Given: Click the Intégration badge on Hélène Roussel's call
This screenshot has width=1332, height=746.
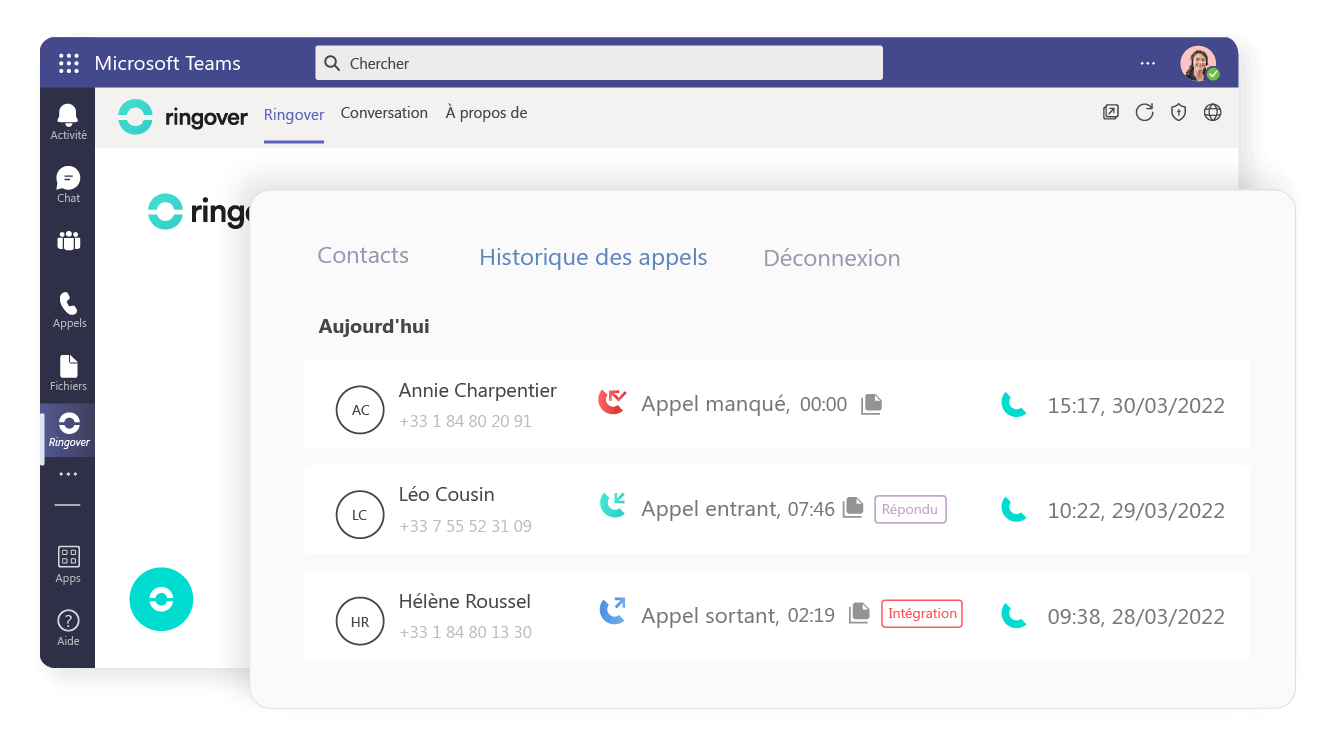Looking at the screenshot, I should pos(921,613).
